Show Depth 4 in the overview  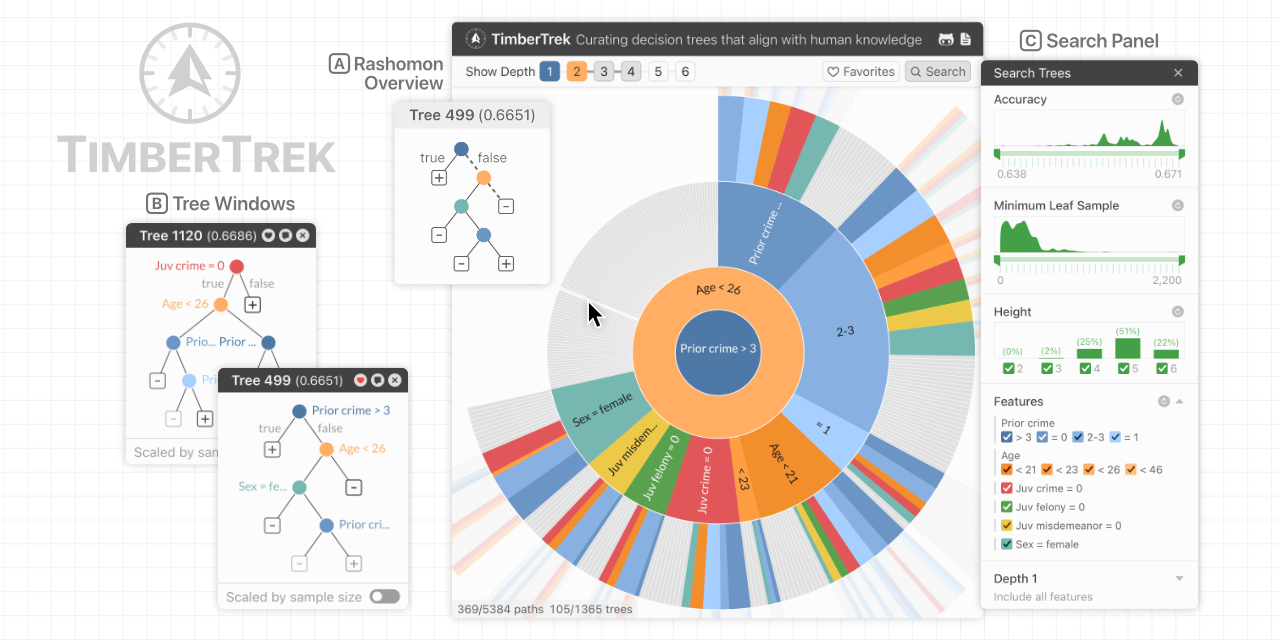coord(631,71)
